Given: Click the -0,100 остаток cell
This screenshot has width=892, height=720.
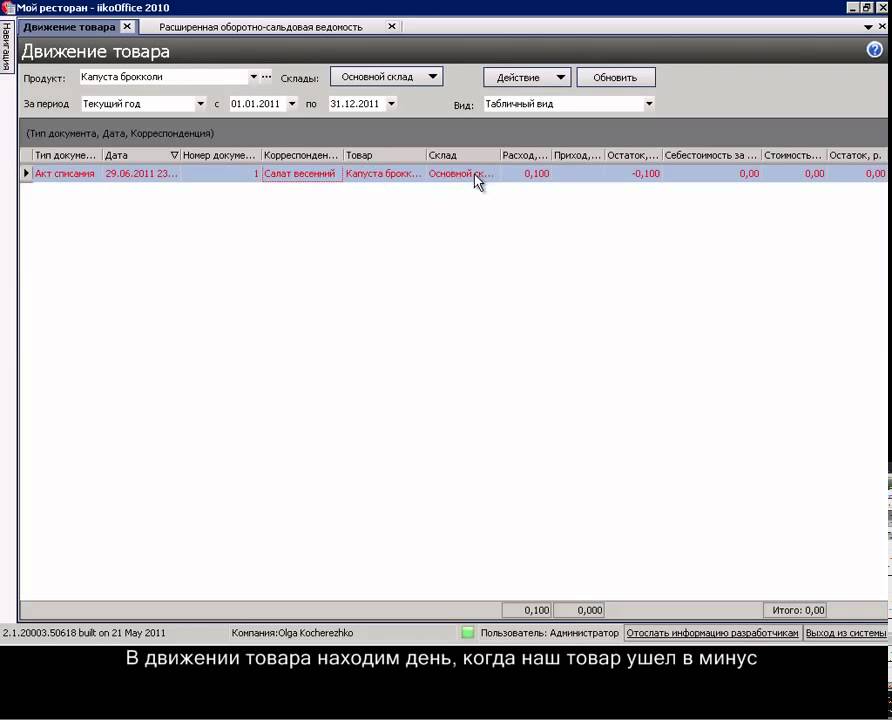Looking at the screenshot, I should coord(634,173).
